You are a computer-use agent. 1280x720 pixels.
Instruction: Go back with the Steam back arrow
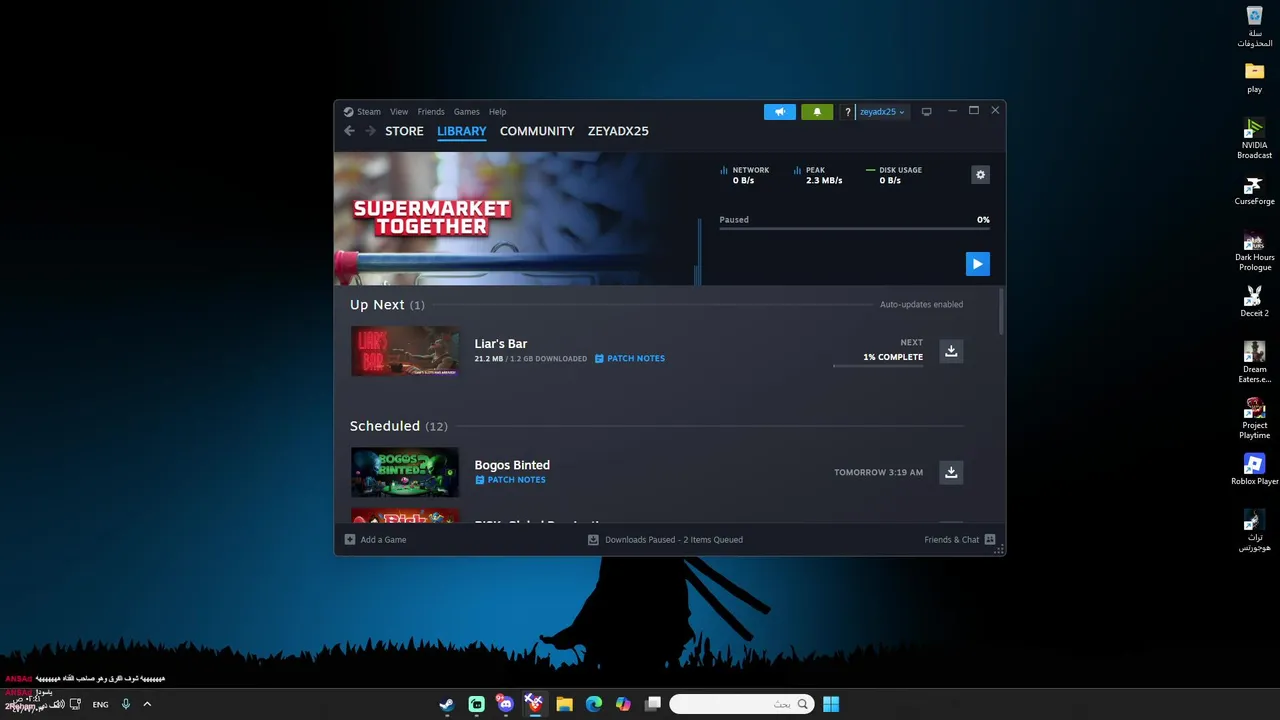349,131
